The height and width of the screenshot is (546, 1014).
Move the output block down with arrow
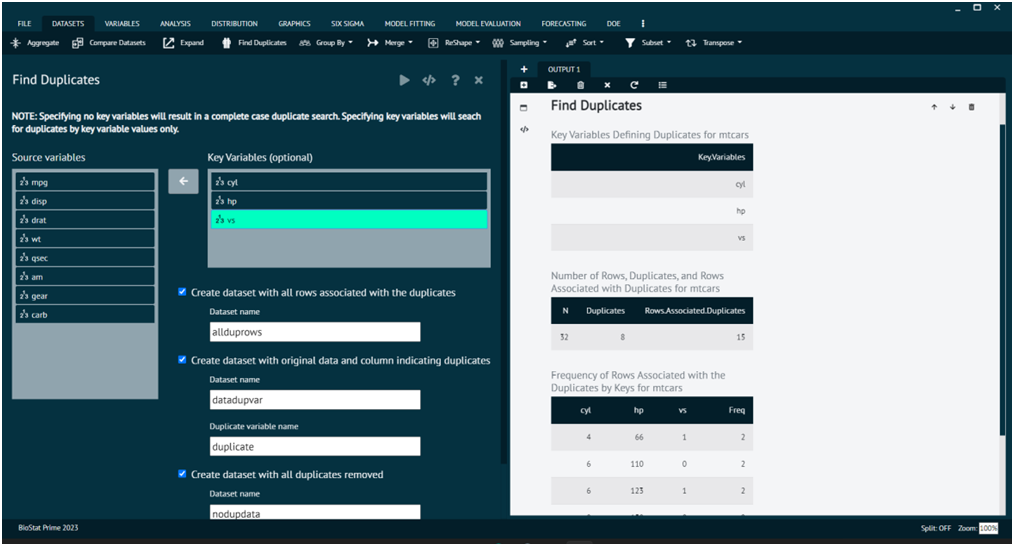click(x=952, y=107)
